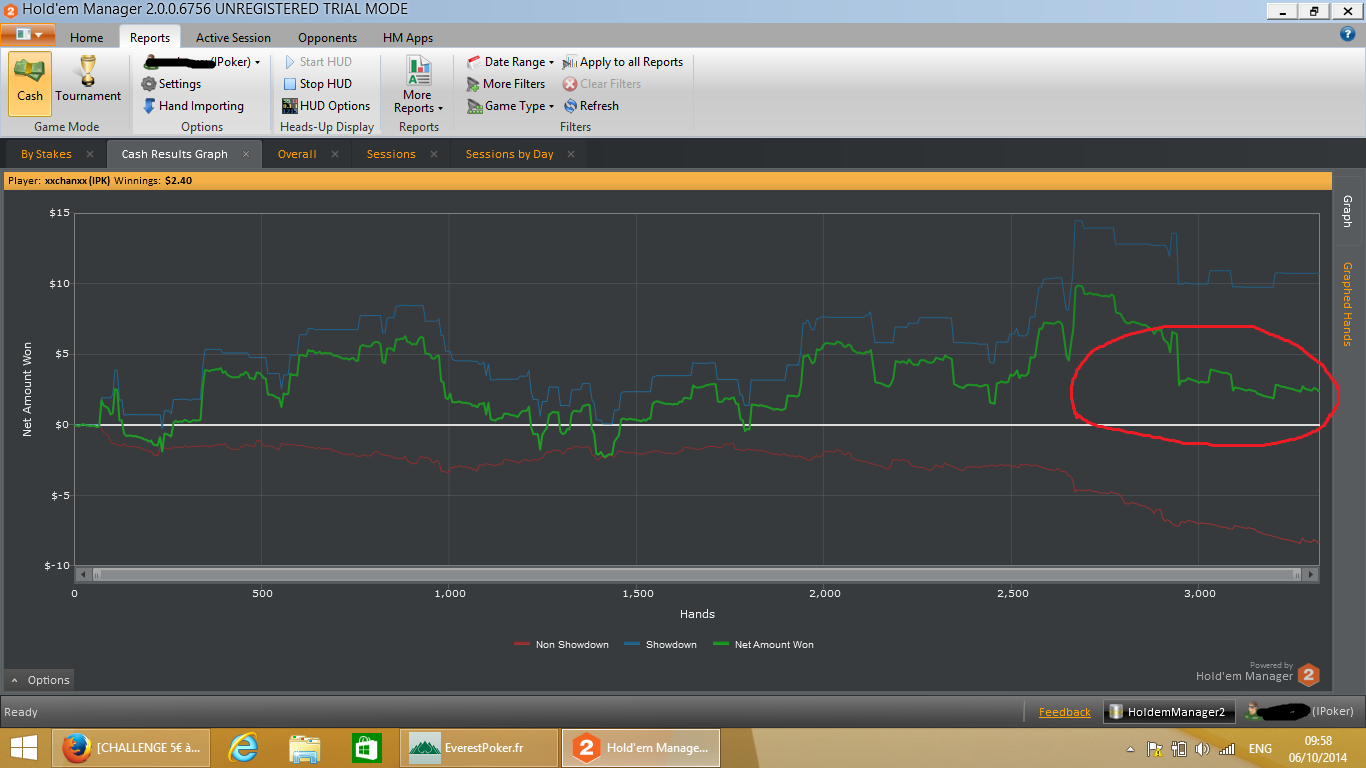Click the ENG language indicator
Viewport: 1366px width, 768px height.
[1260, 748]
